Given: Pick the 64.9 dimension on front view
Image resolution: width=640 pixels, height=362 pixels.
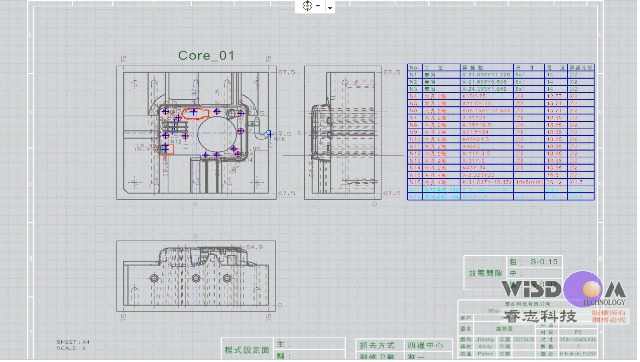Looking at the screenshot, I should pyautogui.click(x=254, y=247).
